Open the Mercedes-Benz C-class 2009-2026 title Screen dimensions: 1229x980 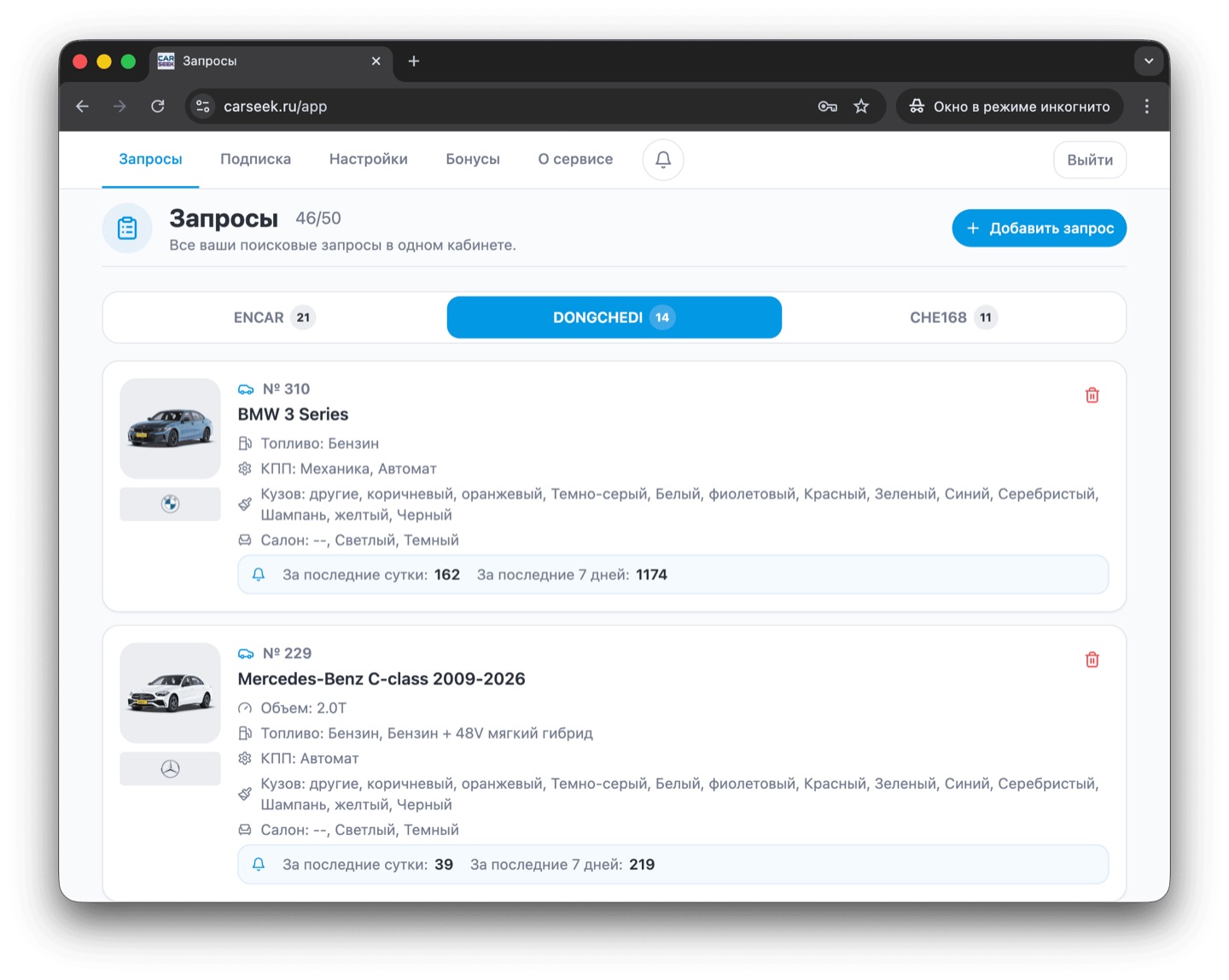[382, 680]
